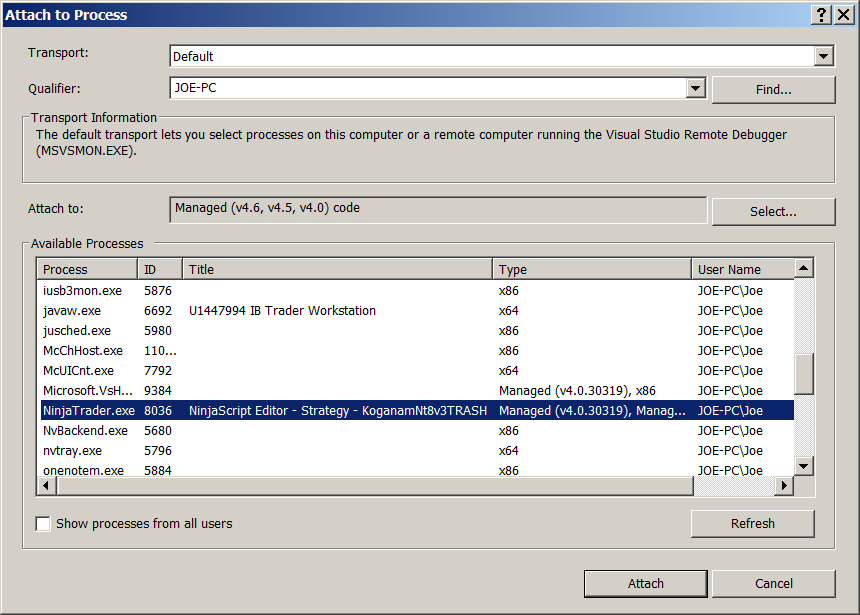Screen dimensions: 860x615
Task: Click the process list scroll up arrow
Action: [x=804, y=268]
